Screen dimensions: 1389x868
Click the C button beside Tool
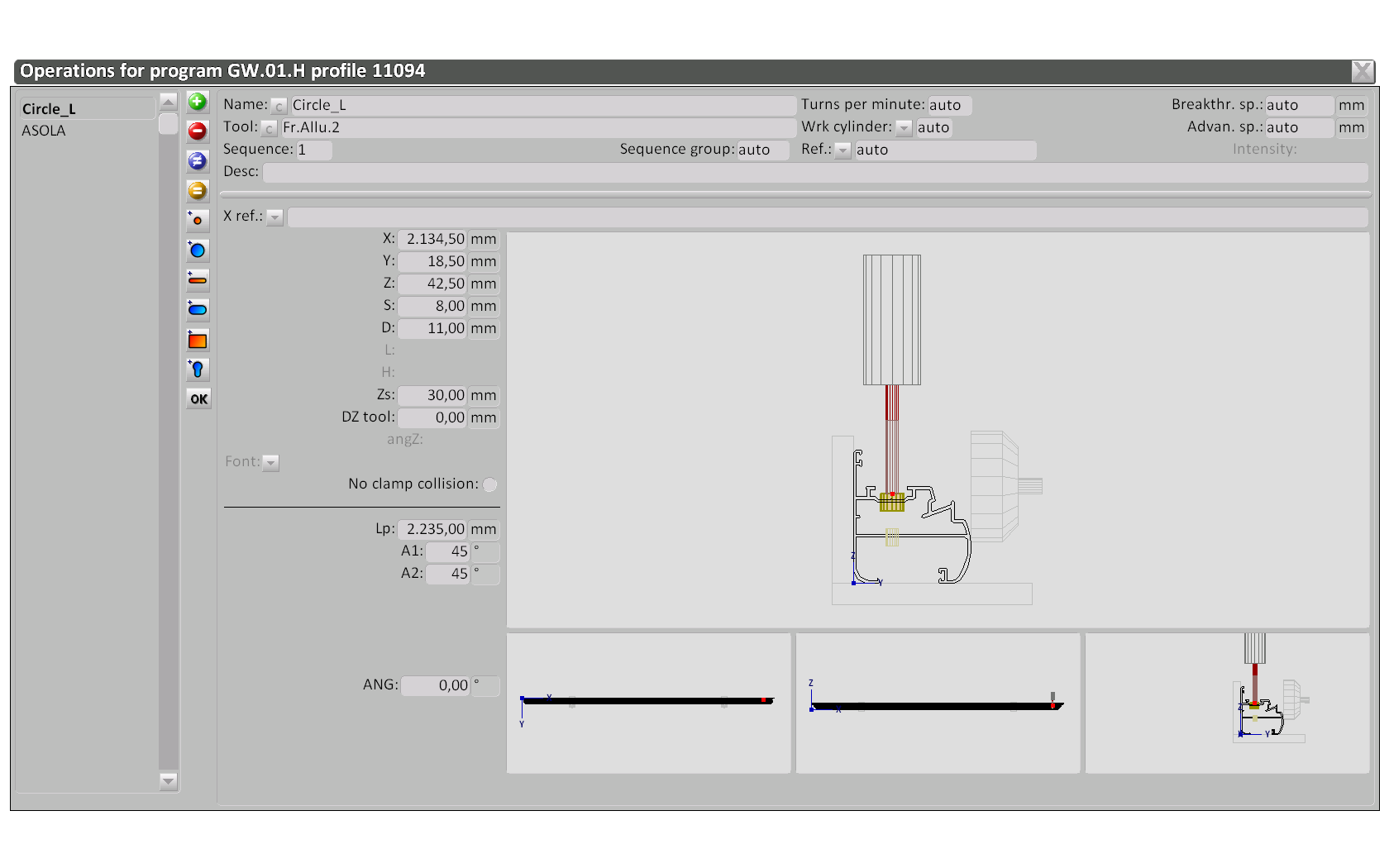tap(270, 129)
